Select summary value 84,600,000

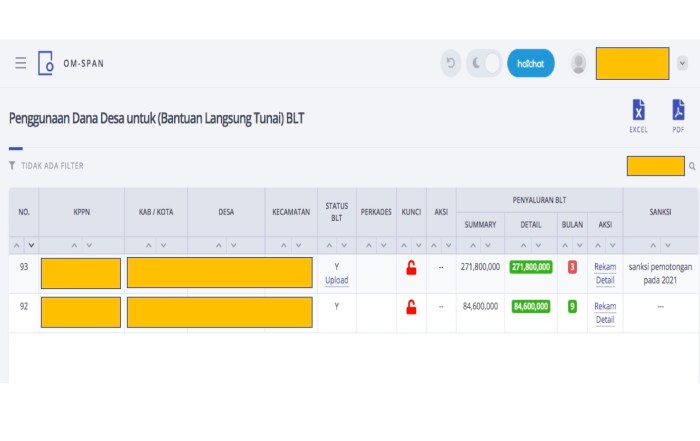coord(480,307)
